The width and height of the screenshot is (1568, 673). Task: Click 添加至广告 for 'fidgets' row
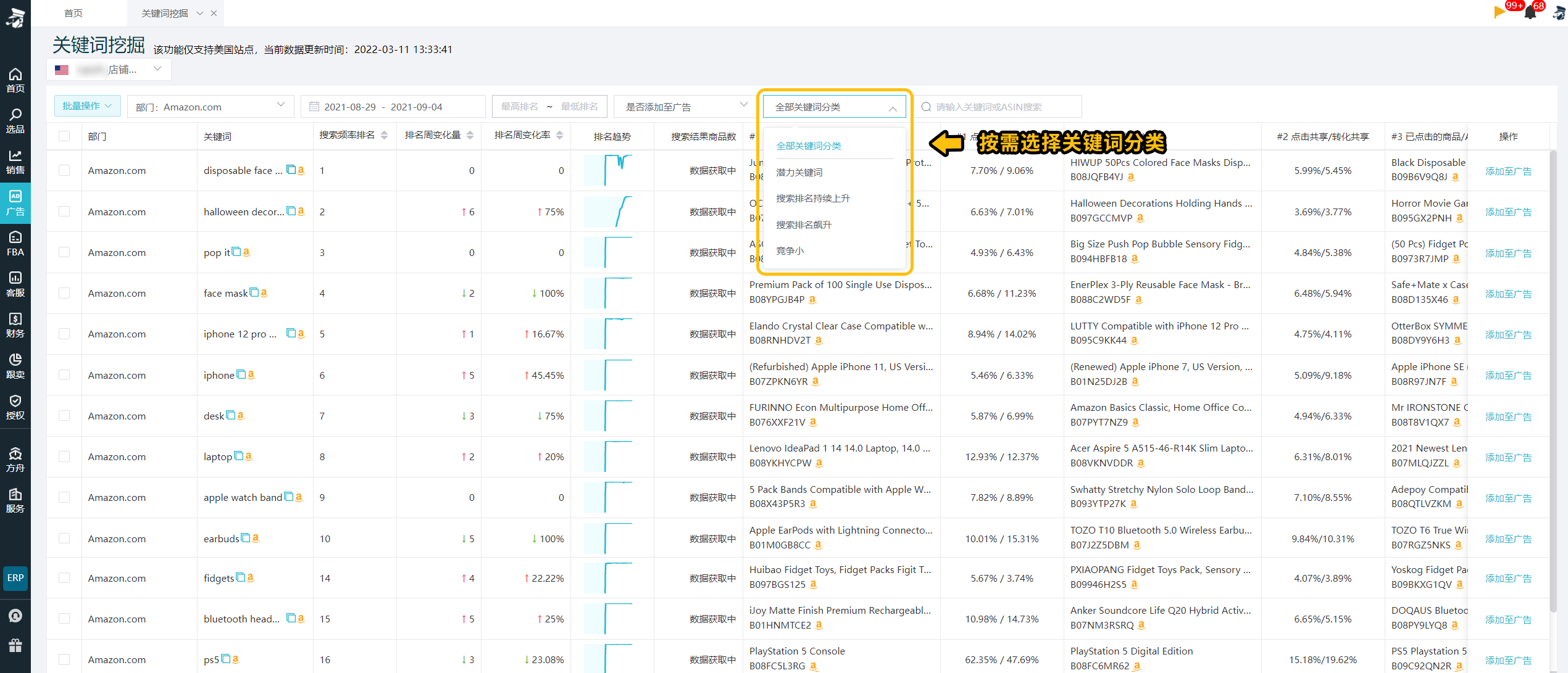[x=1508, y=578]
